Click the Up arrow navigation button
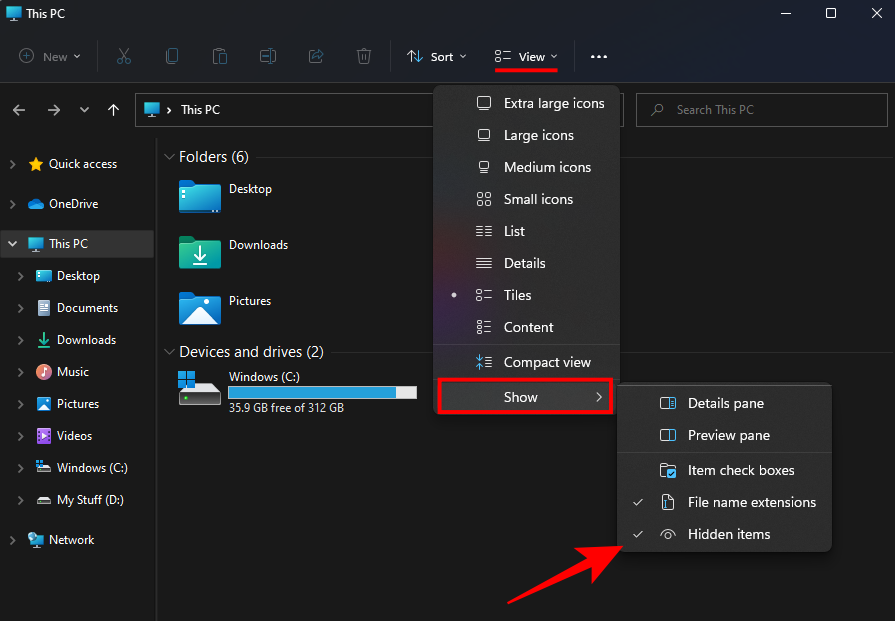This screenshot has width=895, height=621. (x=114, y=110)
